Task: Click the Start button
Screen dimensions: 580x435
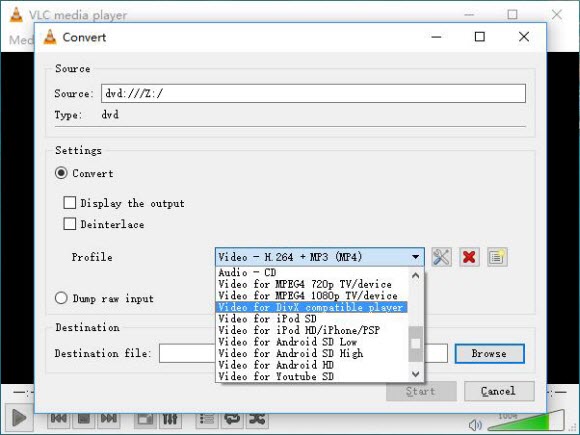Action: 421,391
